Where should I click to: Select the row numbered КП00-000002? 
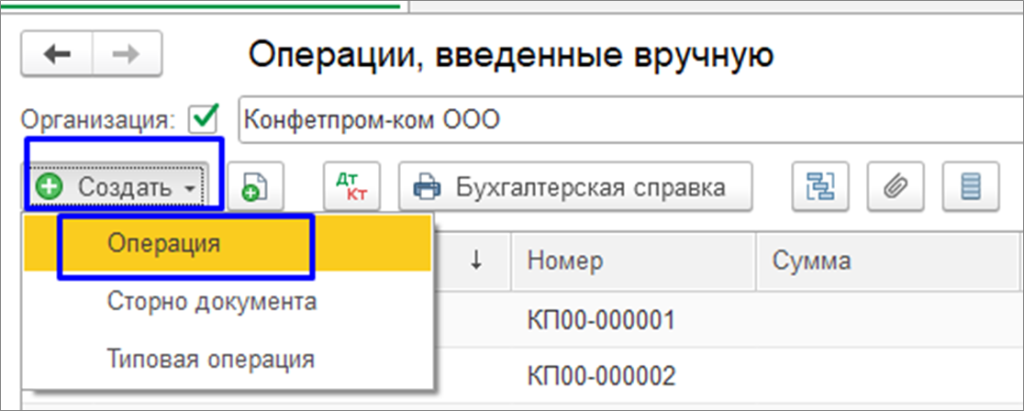click(x=728, y=377)
